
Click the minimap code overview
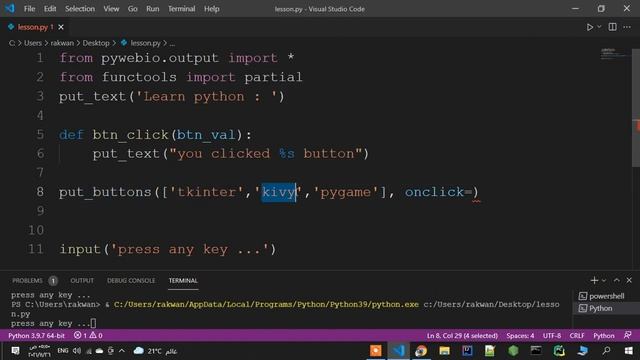(614, 54)
